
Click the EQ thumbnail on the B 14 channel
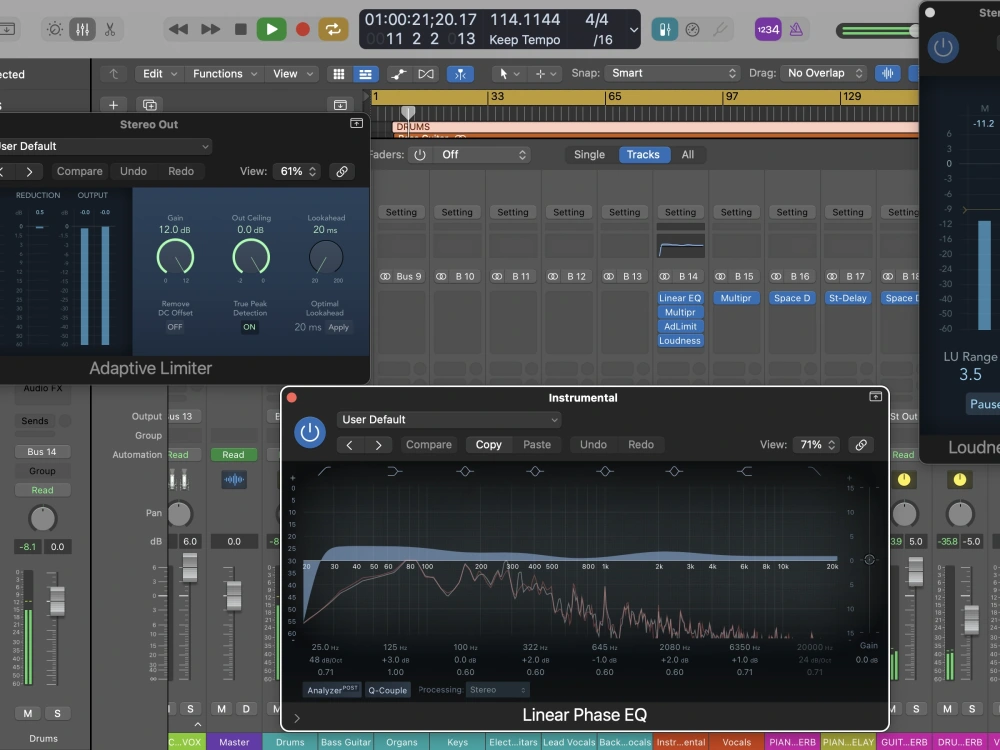pyautogui.click(x=680, y=245)
